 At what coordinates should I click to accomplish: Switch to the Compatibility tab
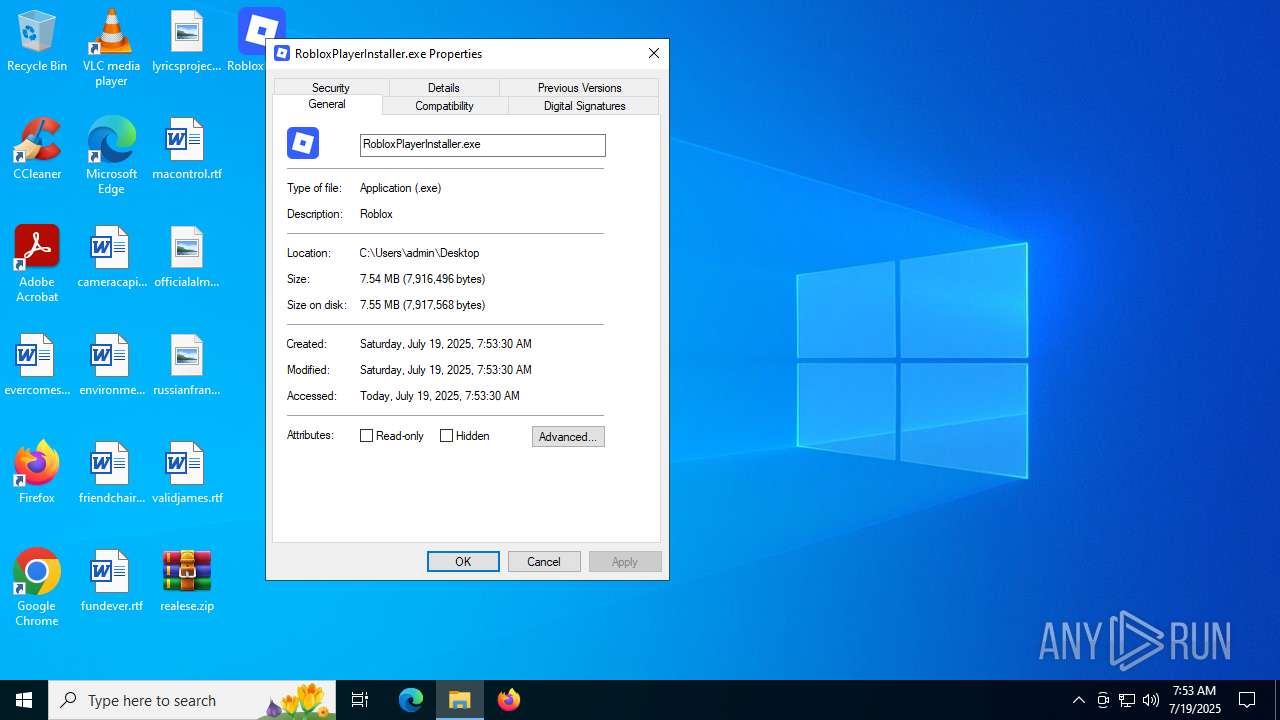click(x=445, y=106)
